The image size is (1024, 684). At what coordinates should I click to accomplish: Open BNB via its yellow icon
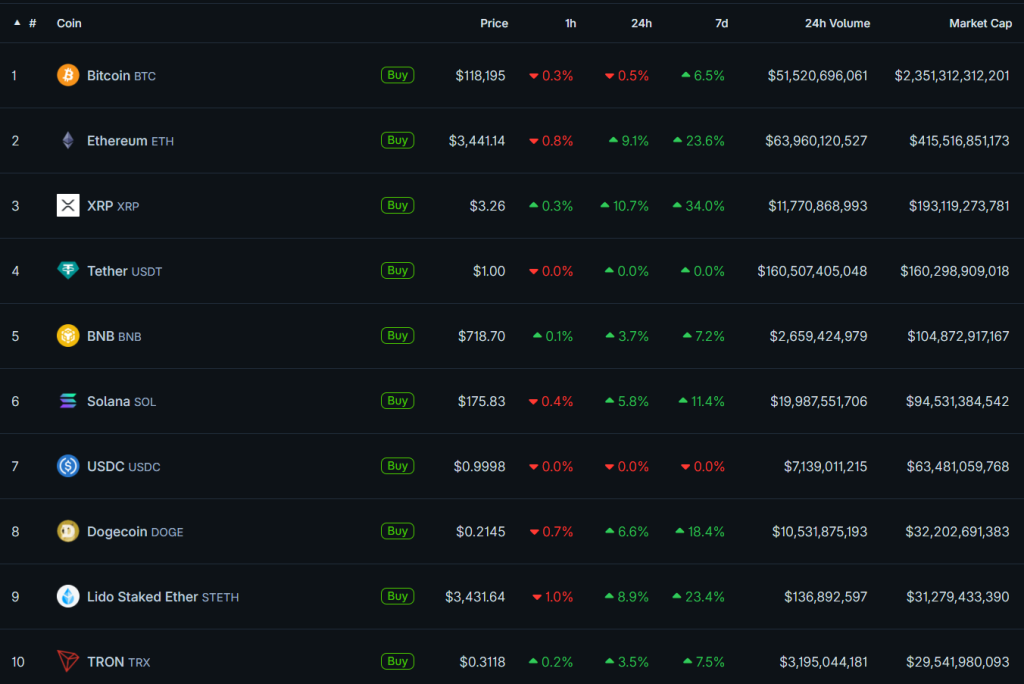click(x=68, y=336)
